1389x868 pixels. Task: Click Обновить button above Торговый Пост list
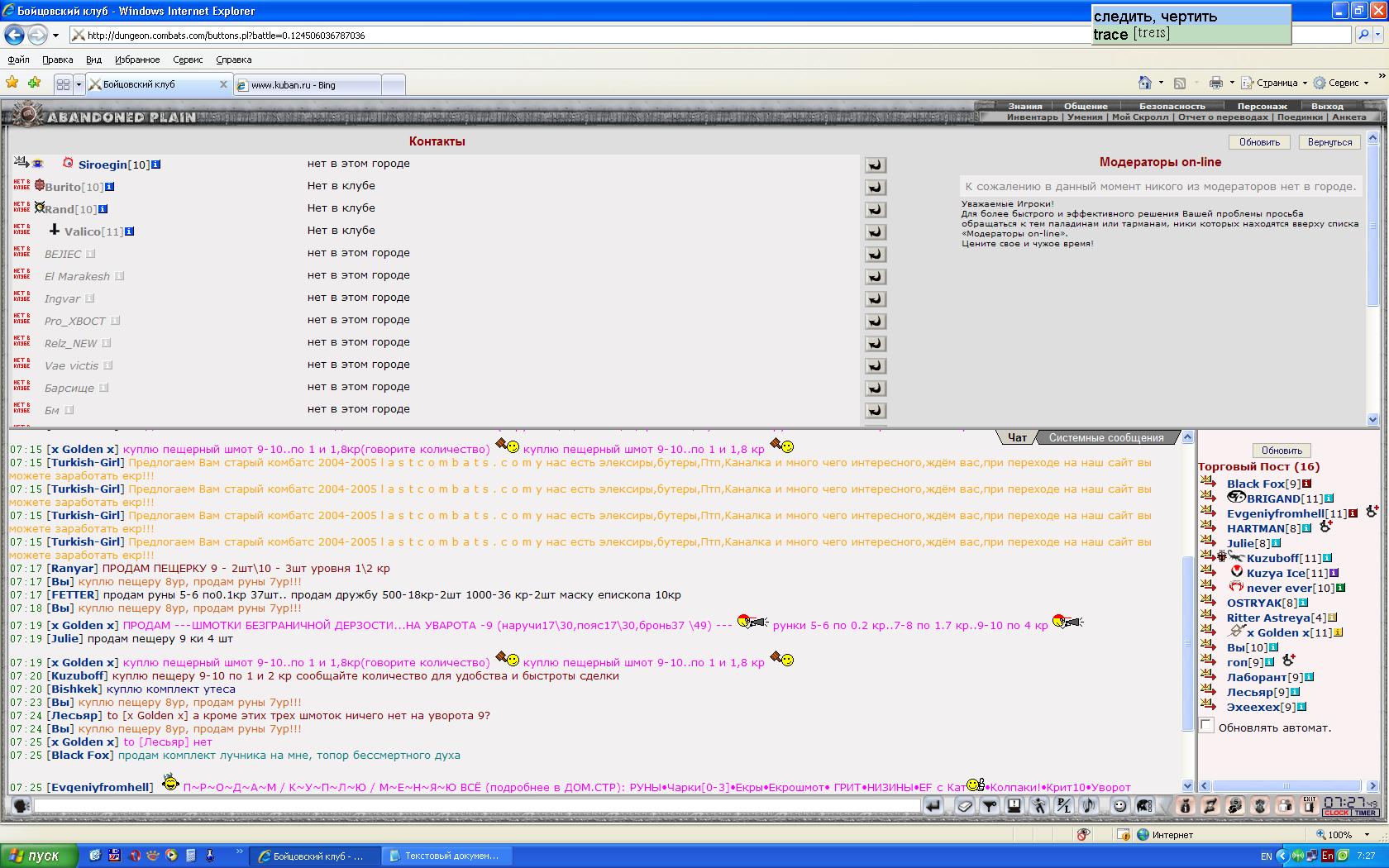point(1282,451)
